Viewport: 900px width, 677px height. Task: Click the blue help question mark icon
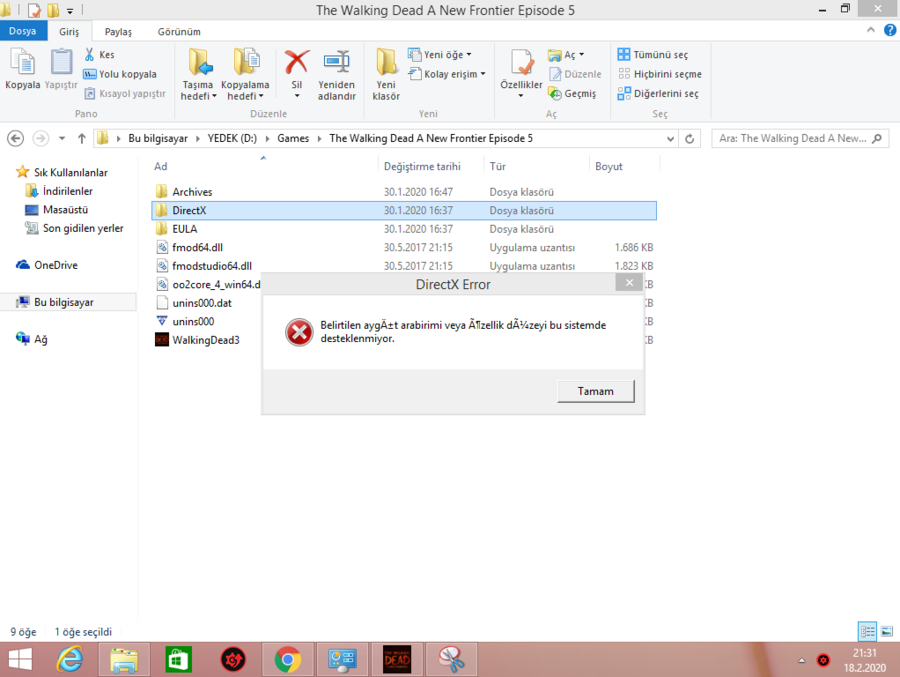pyautogui.click(x=890, y=30)
